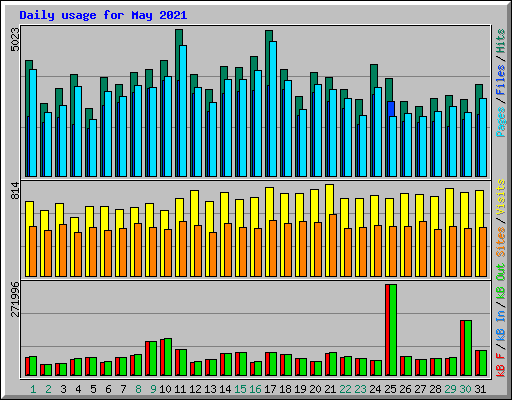Click day 14 on the x-axis

[225, 389]
